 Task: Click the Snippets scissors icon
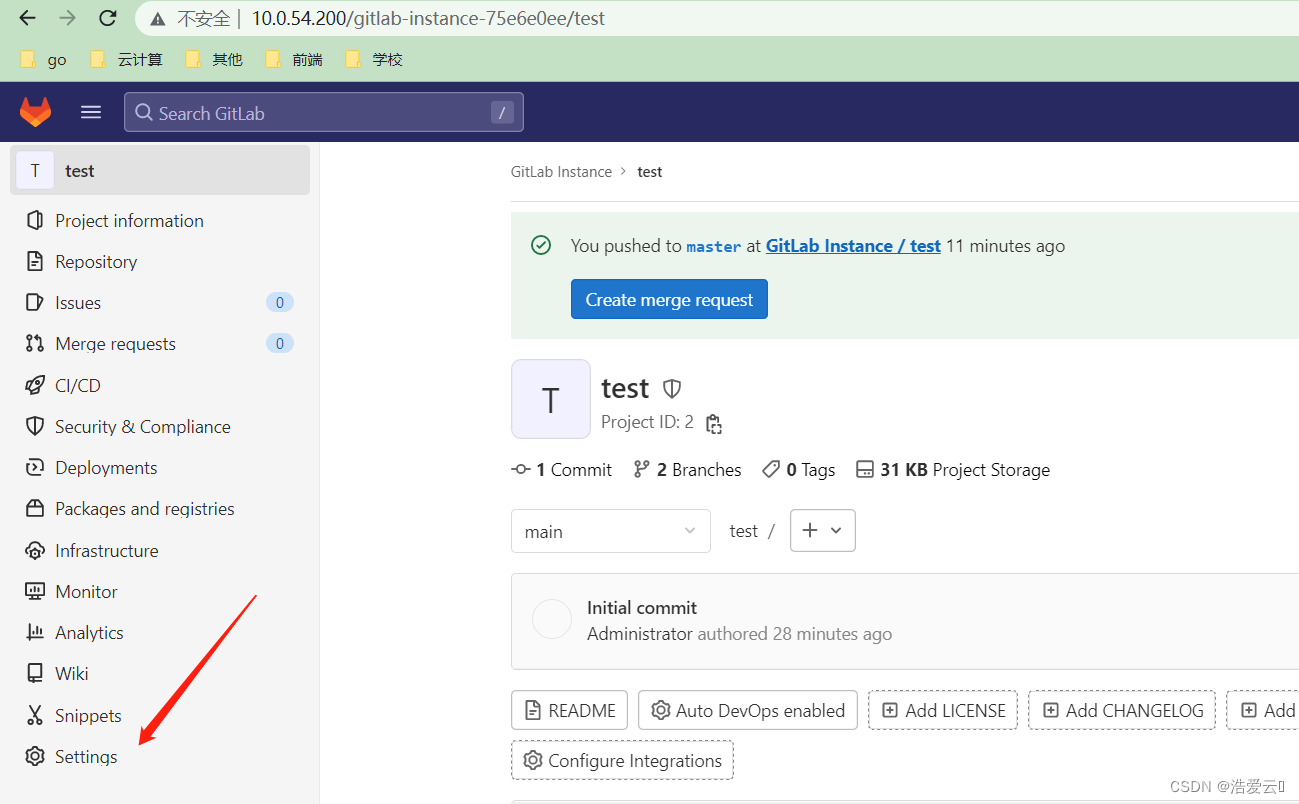click(35, 715)
